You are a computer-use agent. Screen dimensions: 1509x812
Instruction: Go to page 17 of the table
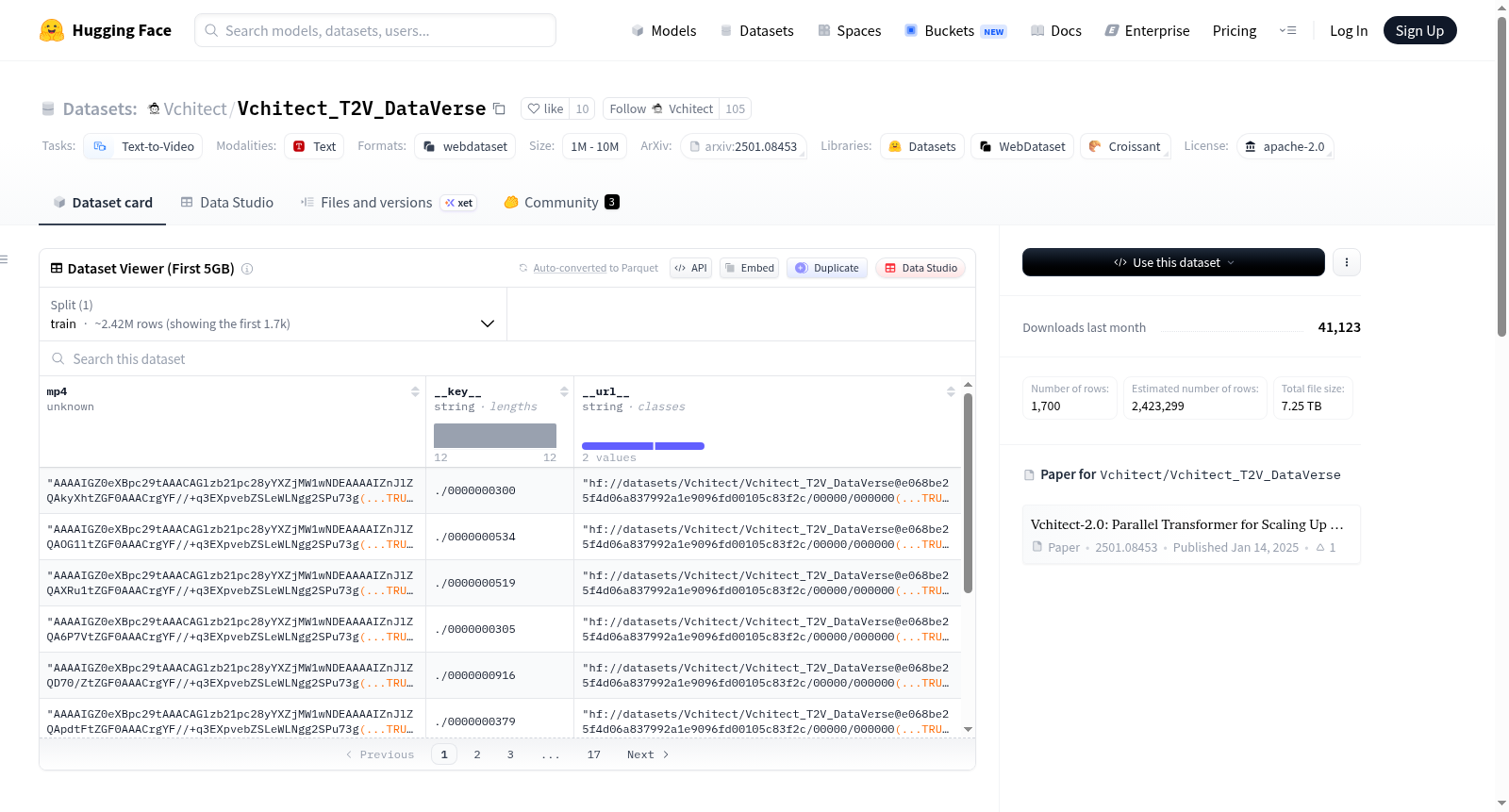click(594, 754)
